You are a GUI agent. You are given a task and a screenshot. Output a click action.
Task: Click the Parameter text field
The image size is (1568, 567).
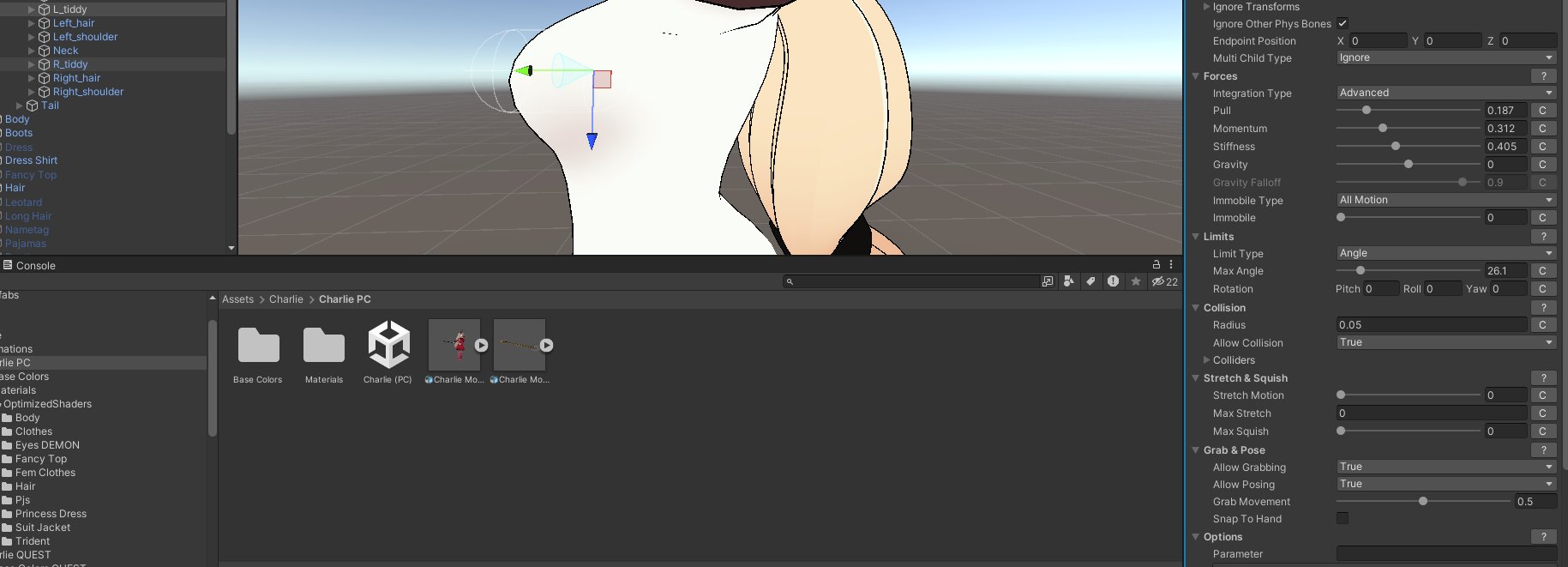1446,554
